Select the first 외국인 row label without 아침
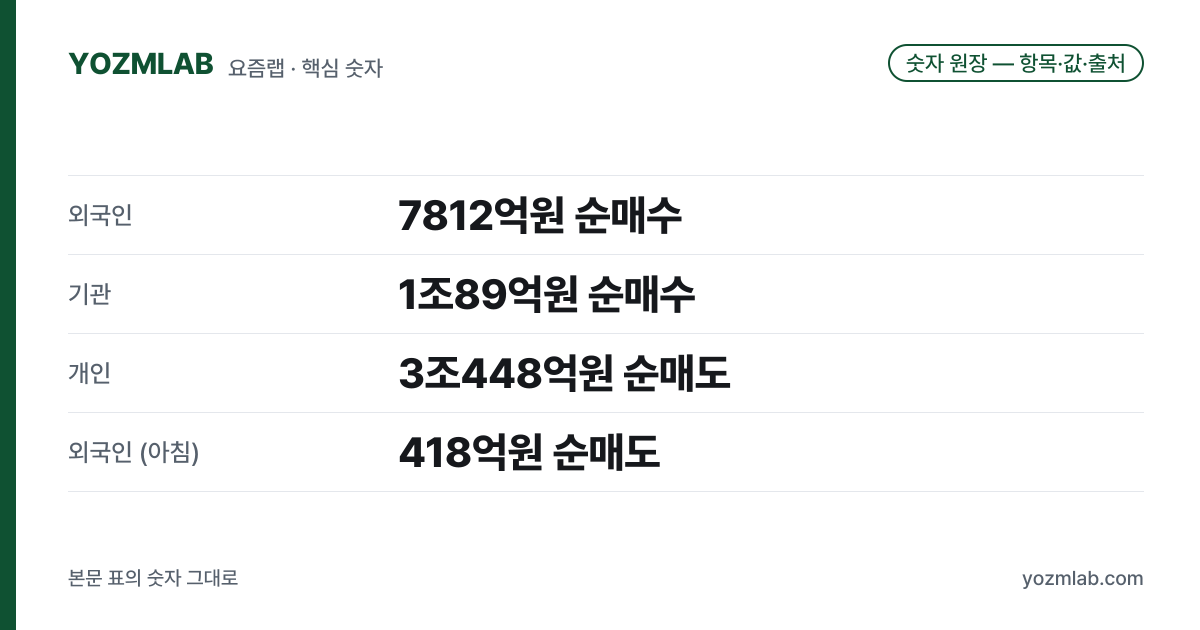Viewport: 1200px width, 630px height. pyautogui.click(x=100, y=215)
